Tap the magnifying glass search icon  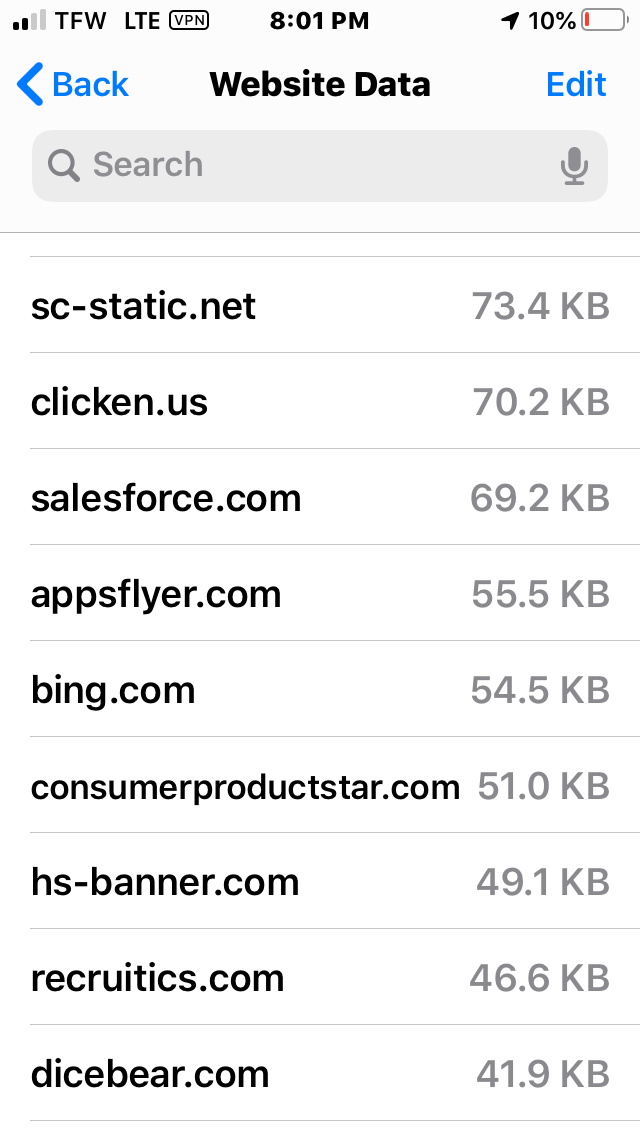(x=64, y=165)
